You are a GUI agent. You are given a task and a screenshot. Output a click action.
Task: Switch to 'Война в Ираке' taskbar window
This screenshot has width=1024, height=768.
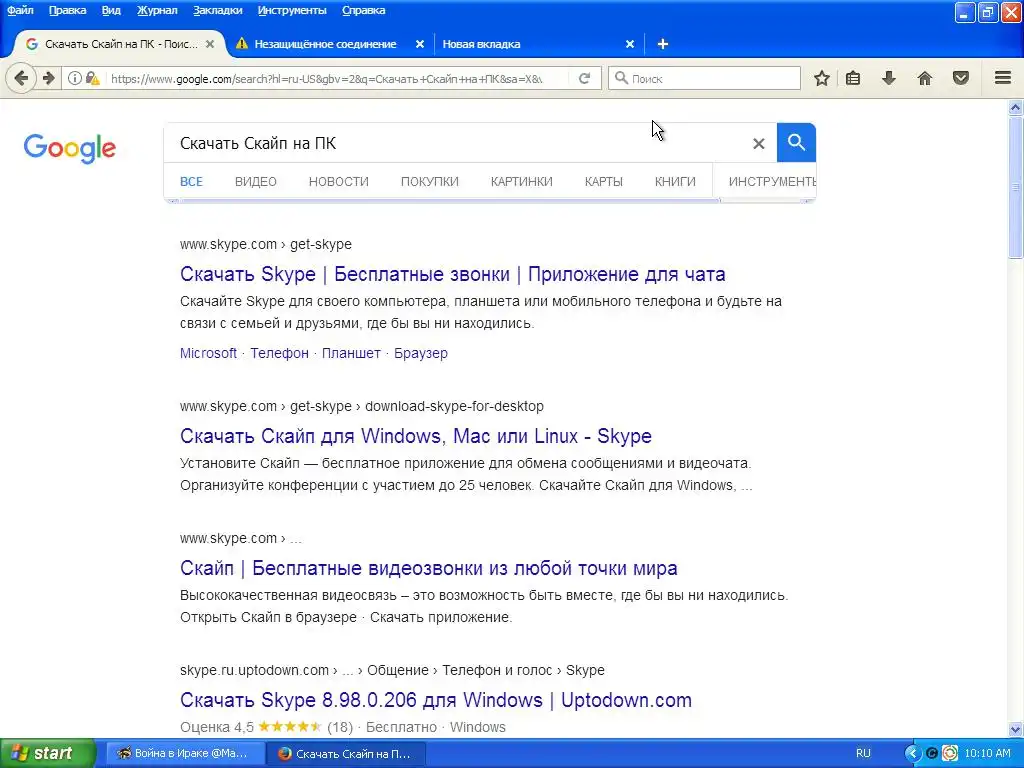[184, 753]
